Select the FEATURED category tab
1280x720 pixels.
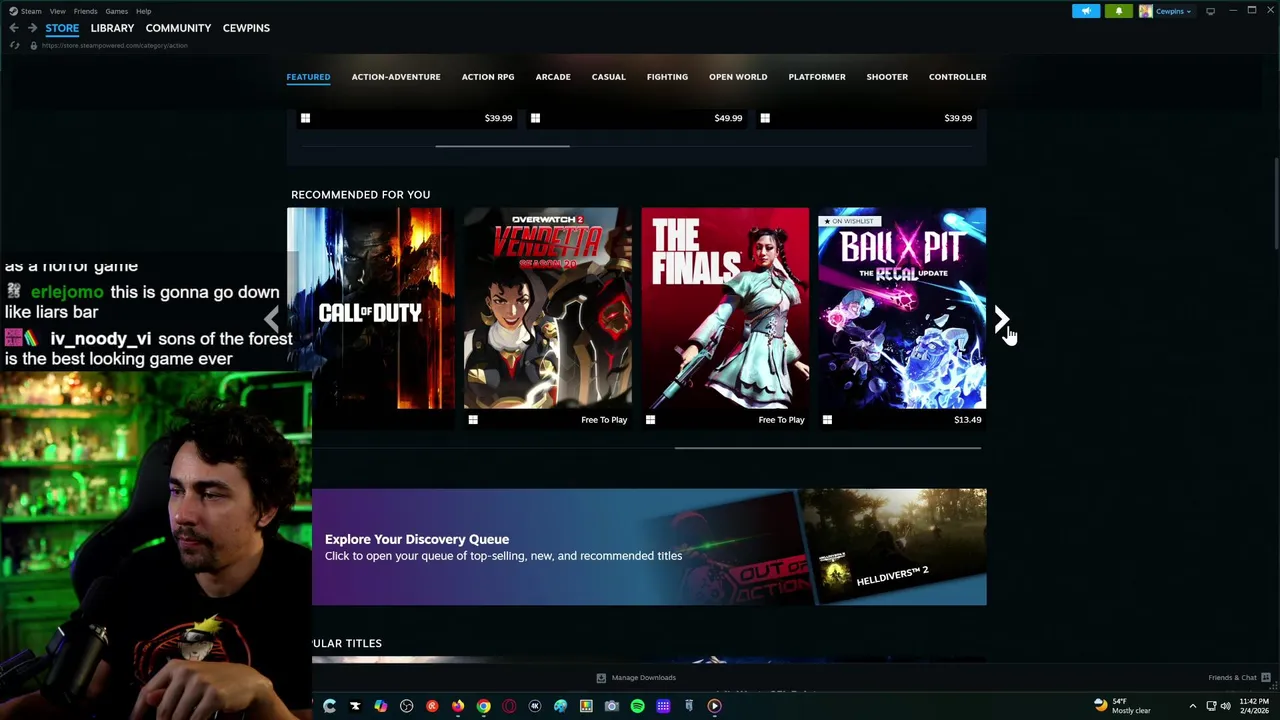(308, 77)
